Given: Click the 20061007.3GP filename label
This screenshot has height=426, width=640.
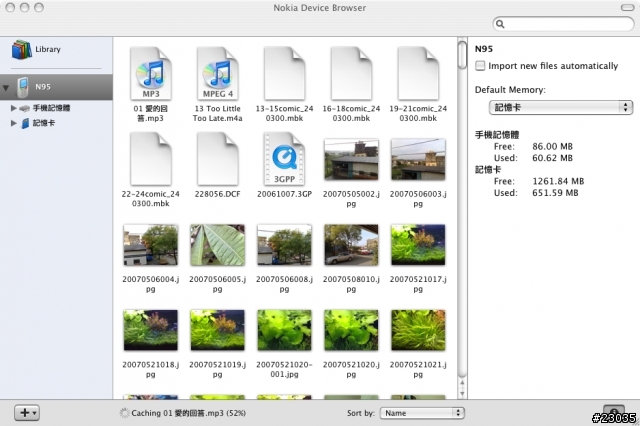Looking at the screenshot, I should [284, 194].
